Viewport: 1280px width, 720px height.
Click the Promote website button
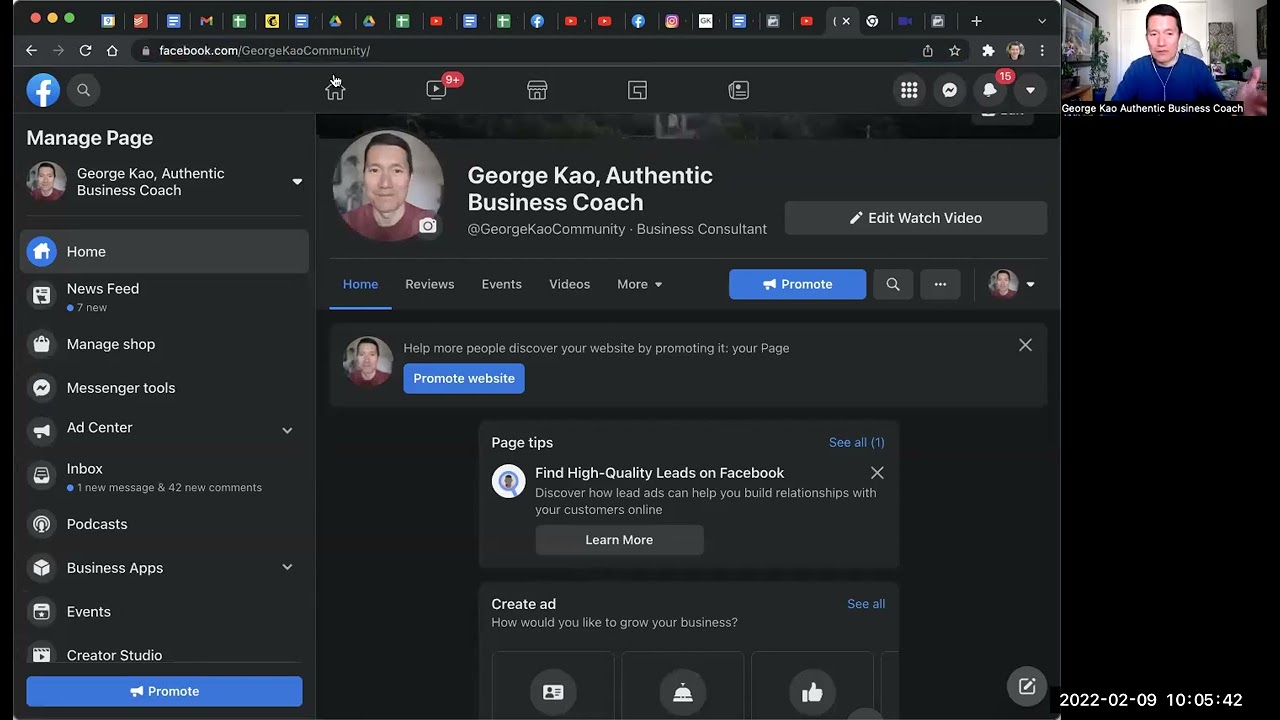pos(464,378)
